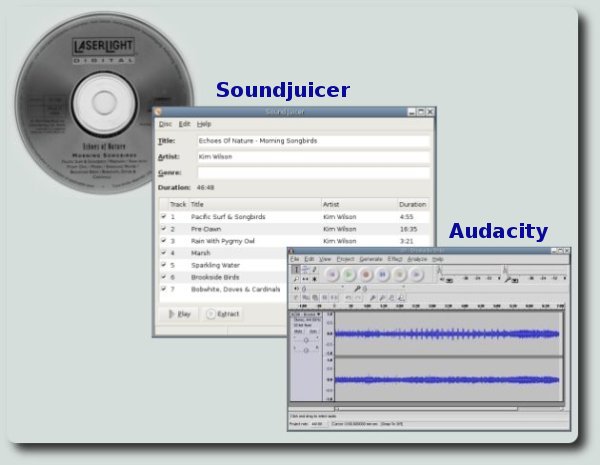Select the Envelope tool in Audacity
600x465 pixels.
pyautogui.click(x=305, y=269)
